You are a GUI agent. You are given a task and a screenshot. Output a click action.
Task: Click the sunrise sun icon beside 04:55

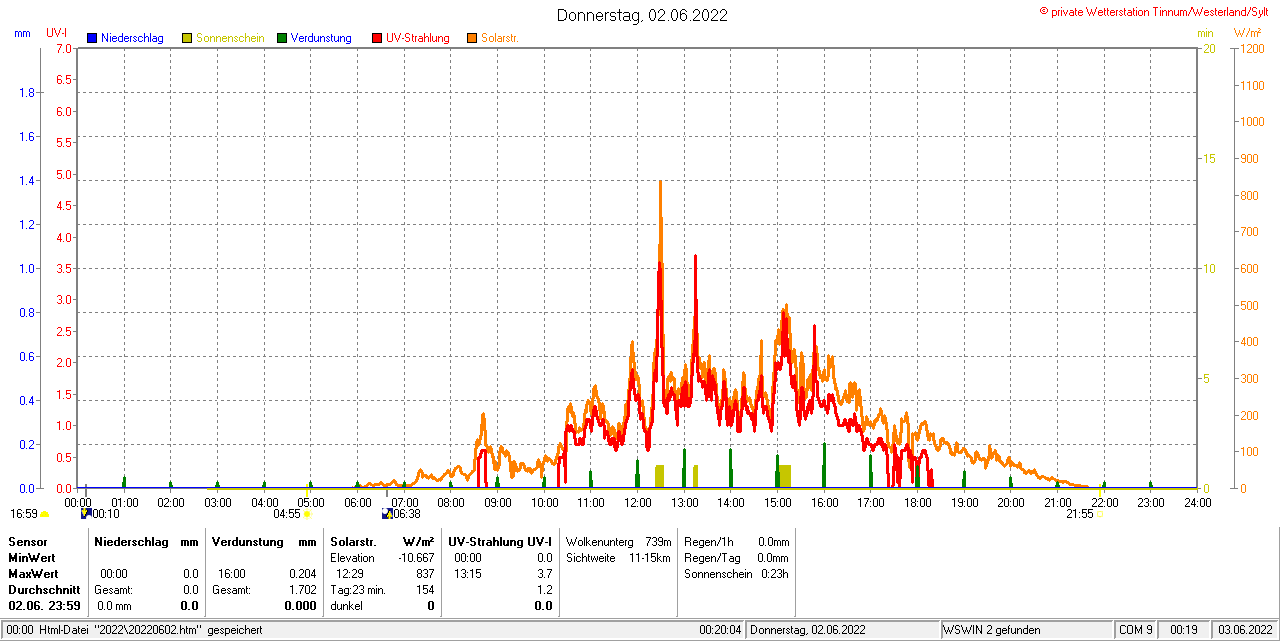tap(307, 514)
